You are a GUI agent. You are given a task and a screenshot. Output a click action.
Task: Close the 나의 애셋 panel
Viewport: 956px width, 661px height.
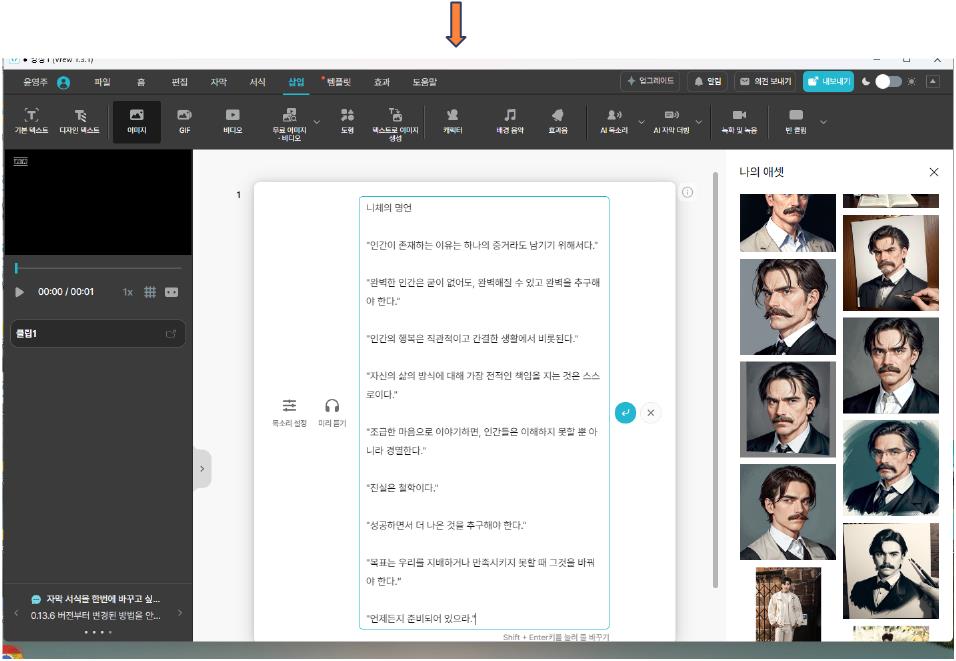933,172
